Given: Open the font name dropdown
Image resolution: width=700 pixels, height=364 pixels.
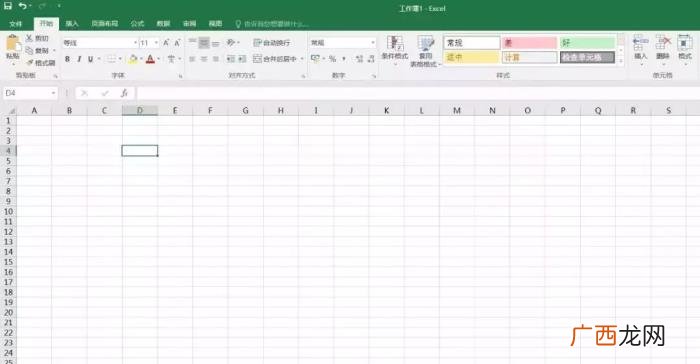Looking at the screenshot, I should (x=100, y=43).
